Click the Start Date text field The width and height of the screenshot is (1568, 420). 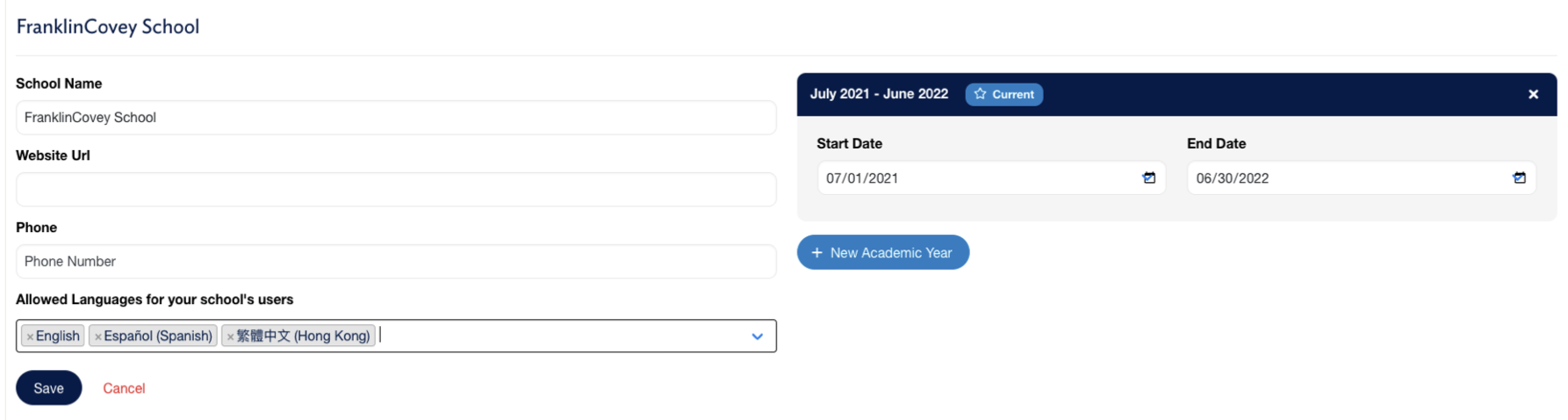click(x=975, y=178)
